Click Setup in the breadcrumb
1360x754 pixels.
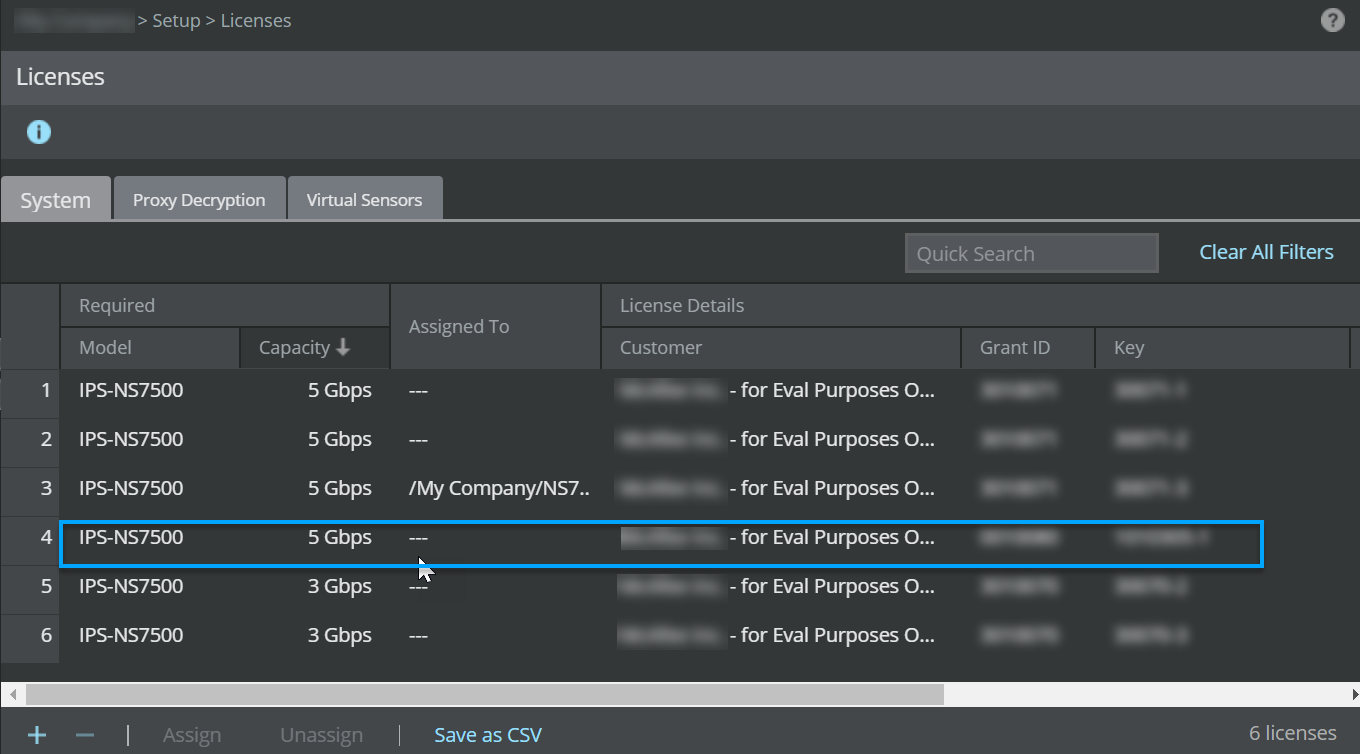pos(176,20)
